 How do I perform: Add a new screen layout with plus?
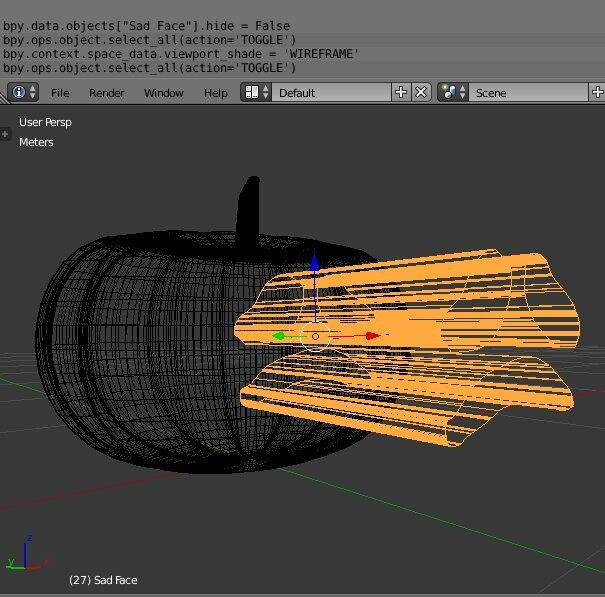[401, 93]
